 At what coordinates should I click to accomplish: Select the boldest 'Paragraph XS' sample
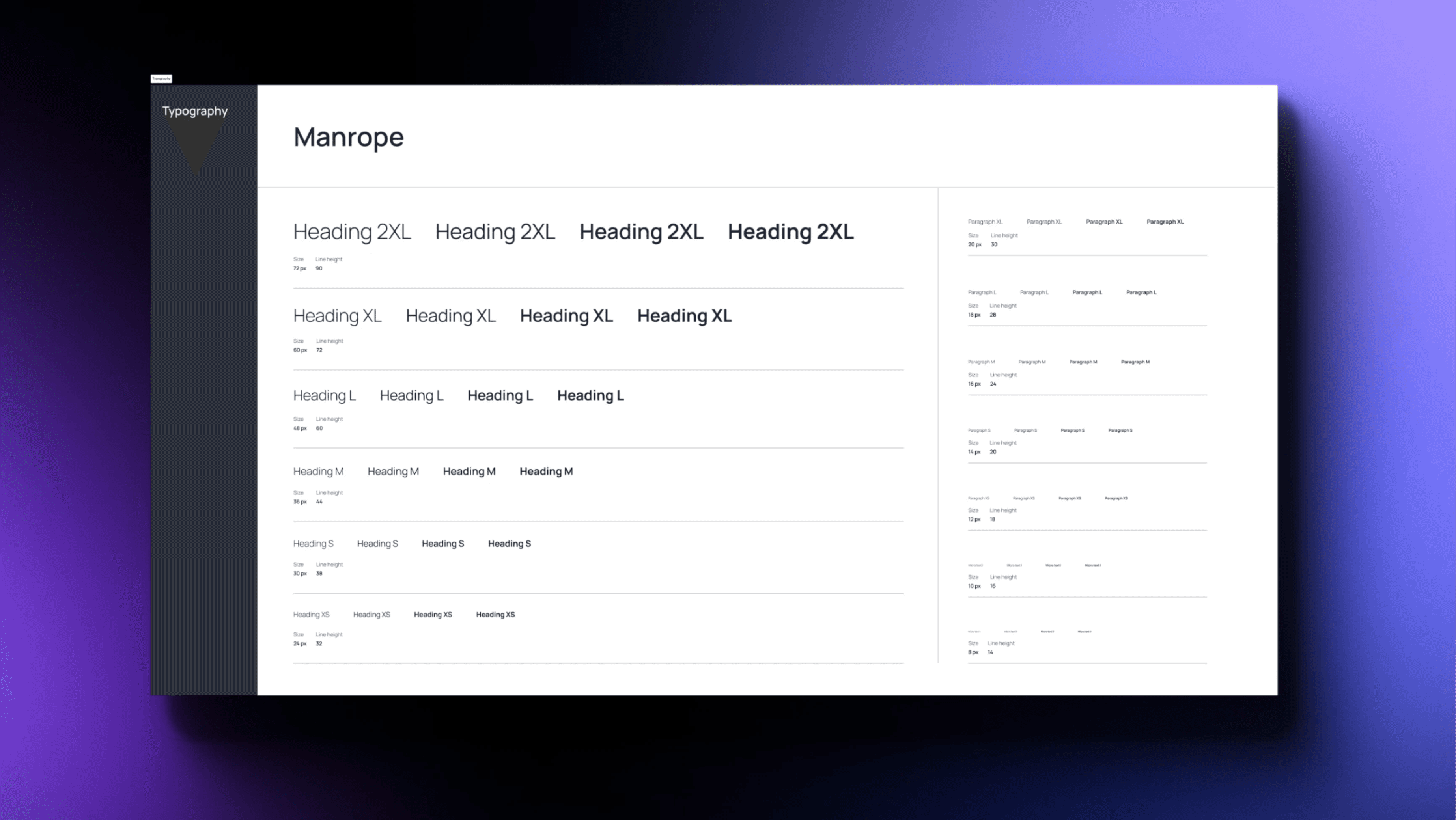[1116, 498]
